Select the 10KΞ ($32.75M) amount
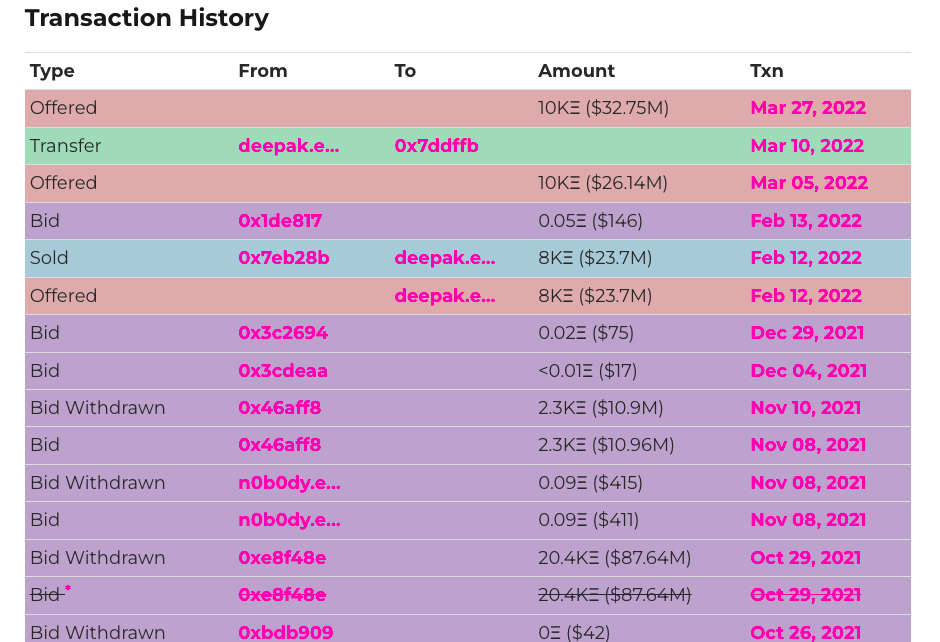The image size is (940, 642). 603,108
